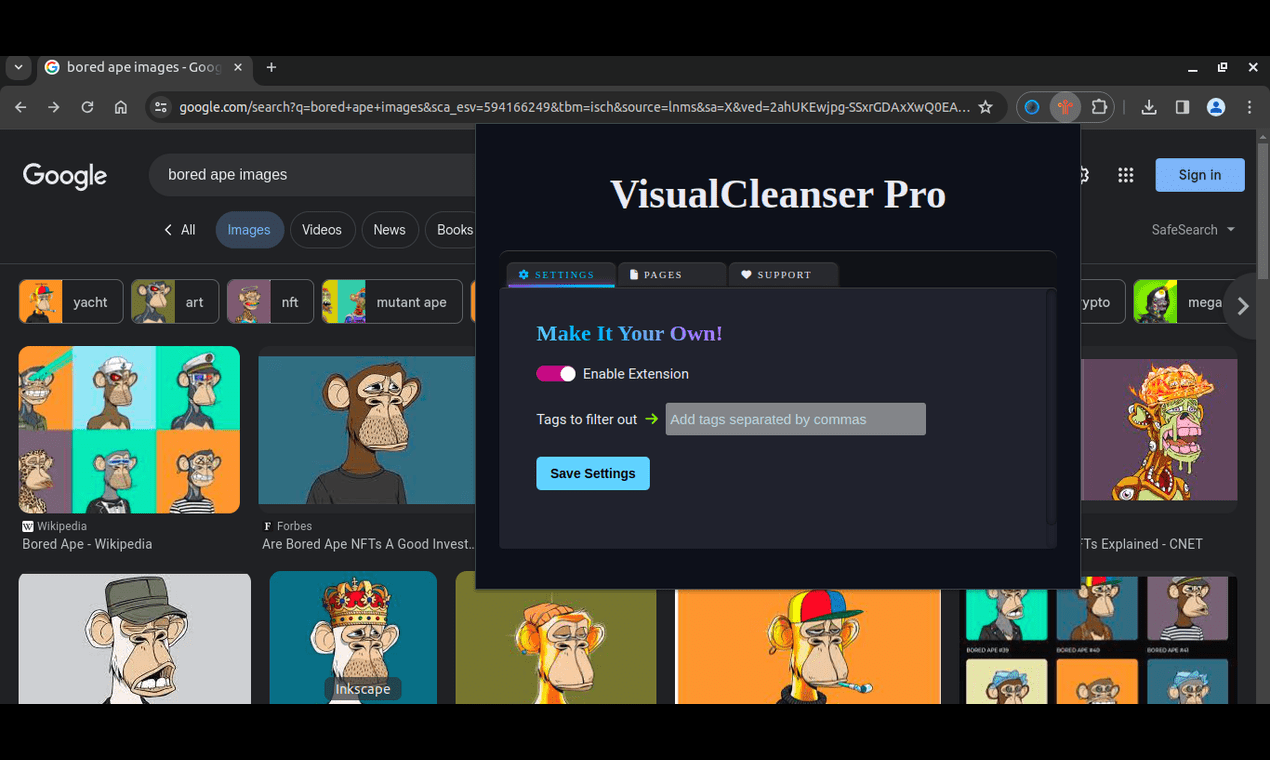This screenshot has height=760, width=1270.
Task: Open the propeller hat ape thumbnail
Action: click(808, 646)
